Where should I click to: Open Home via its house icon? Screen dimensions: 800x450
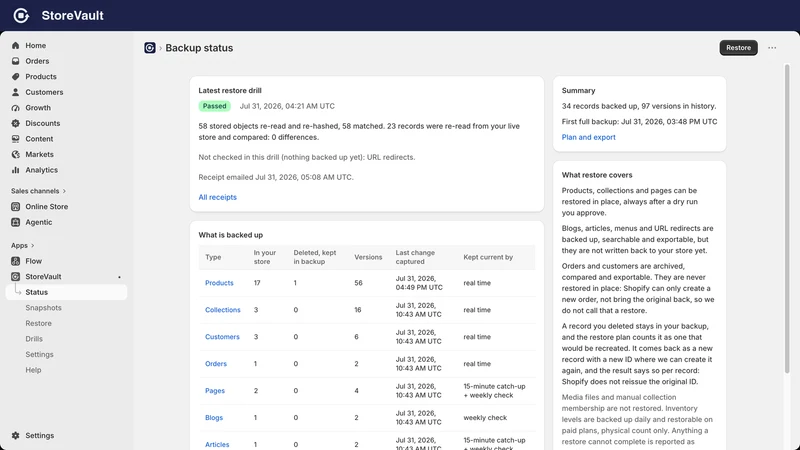click(15, 45)
